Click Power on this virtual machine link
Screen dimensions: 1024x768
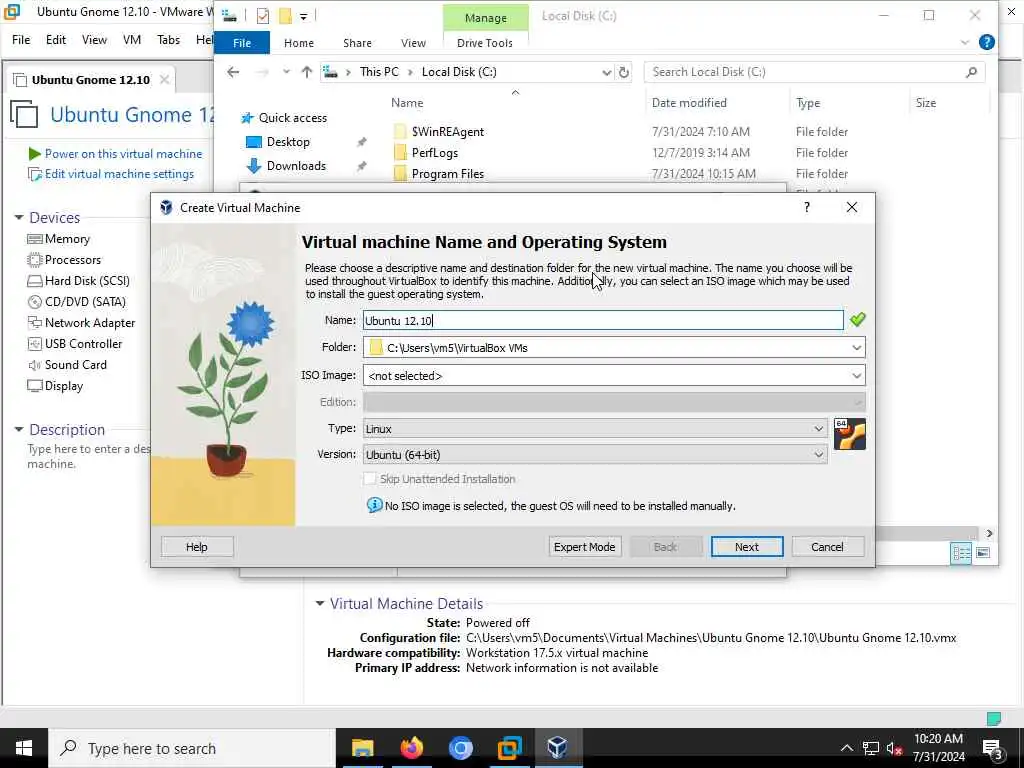123,154
